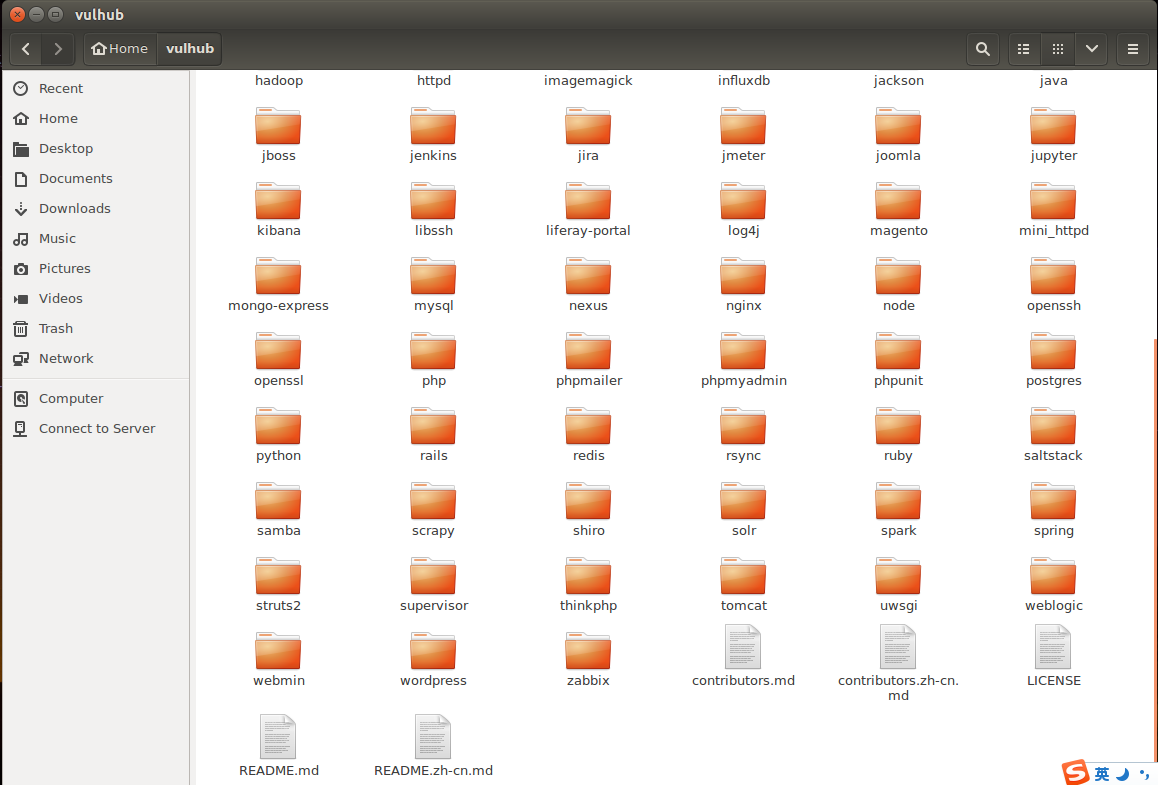Click the hadoop folder label

(278, 80)
